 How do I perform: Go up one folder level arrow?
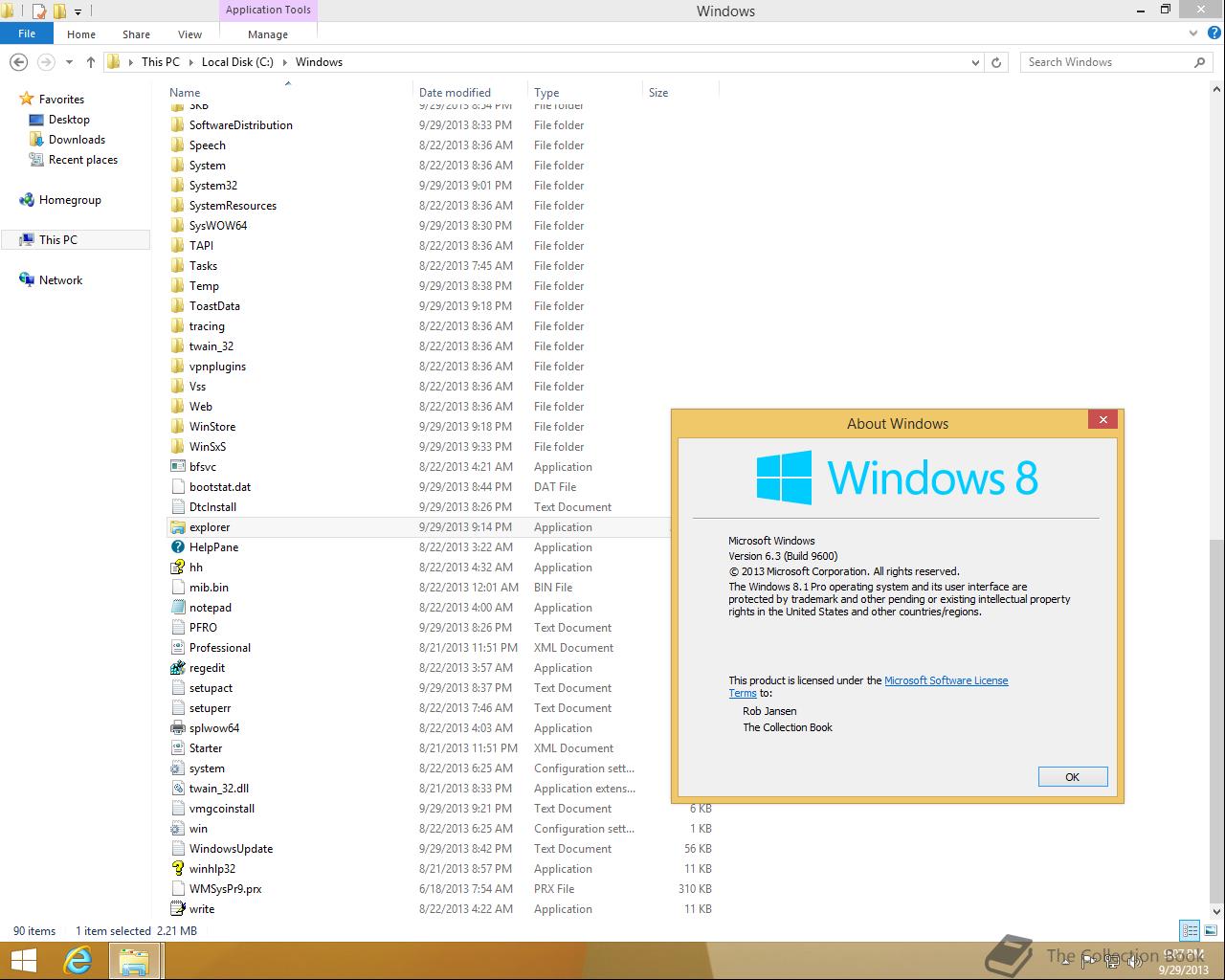coord(91,62)
